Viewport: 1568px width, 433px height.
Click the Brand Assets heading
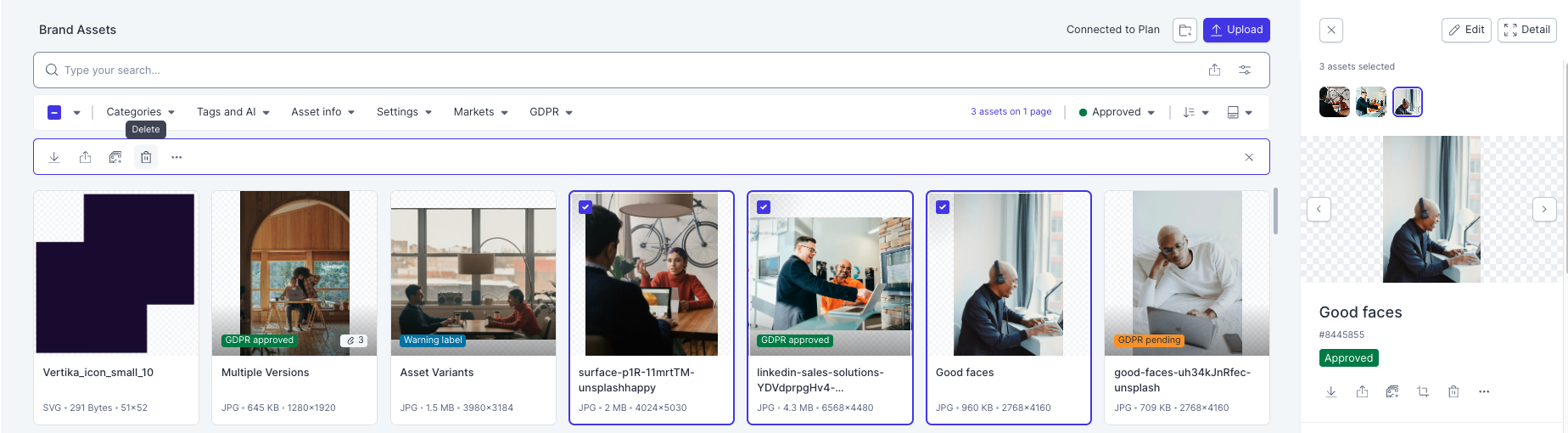click(77, 30)
